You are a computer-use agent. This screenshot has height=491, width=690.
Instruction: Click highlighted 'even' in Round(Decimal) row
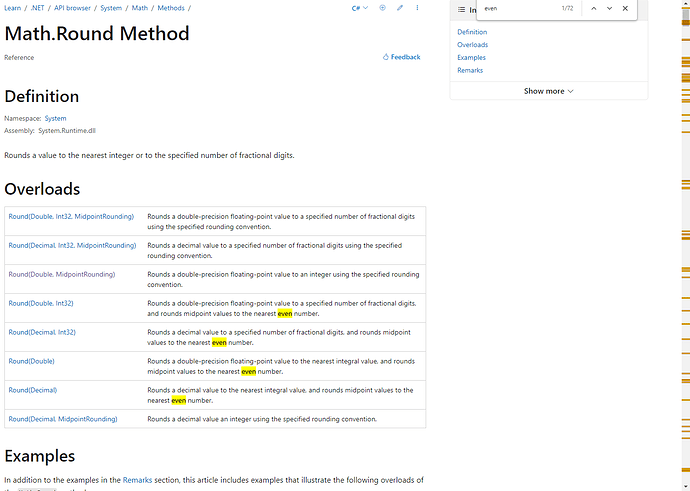pyautogui.click(x=179, y=401)
